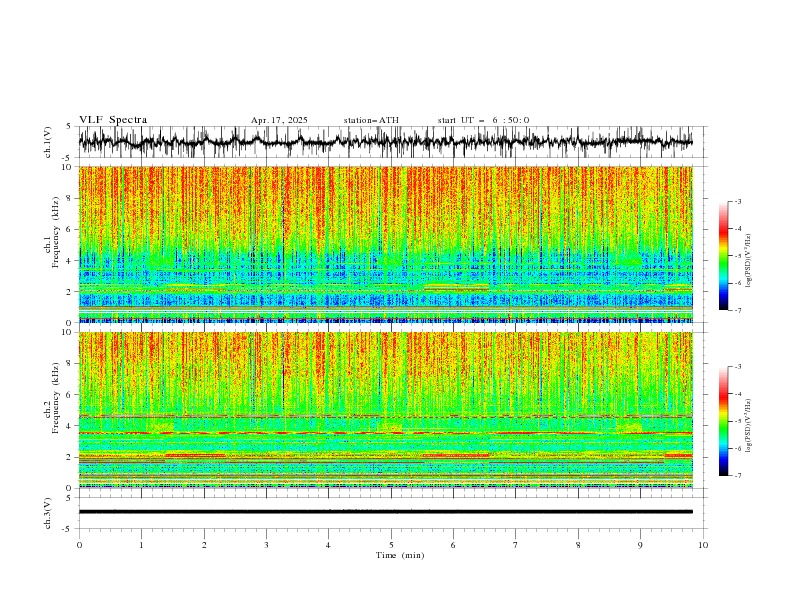Click the "station=ATH" label
792x612 pixels.
click(371, 120)
